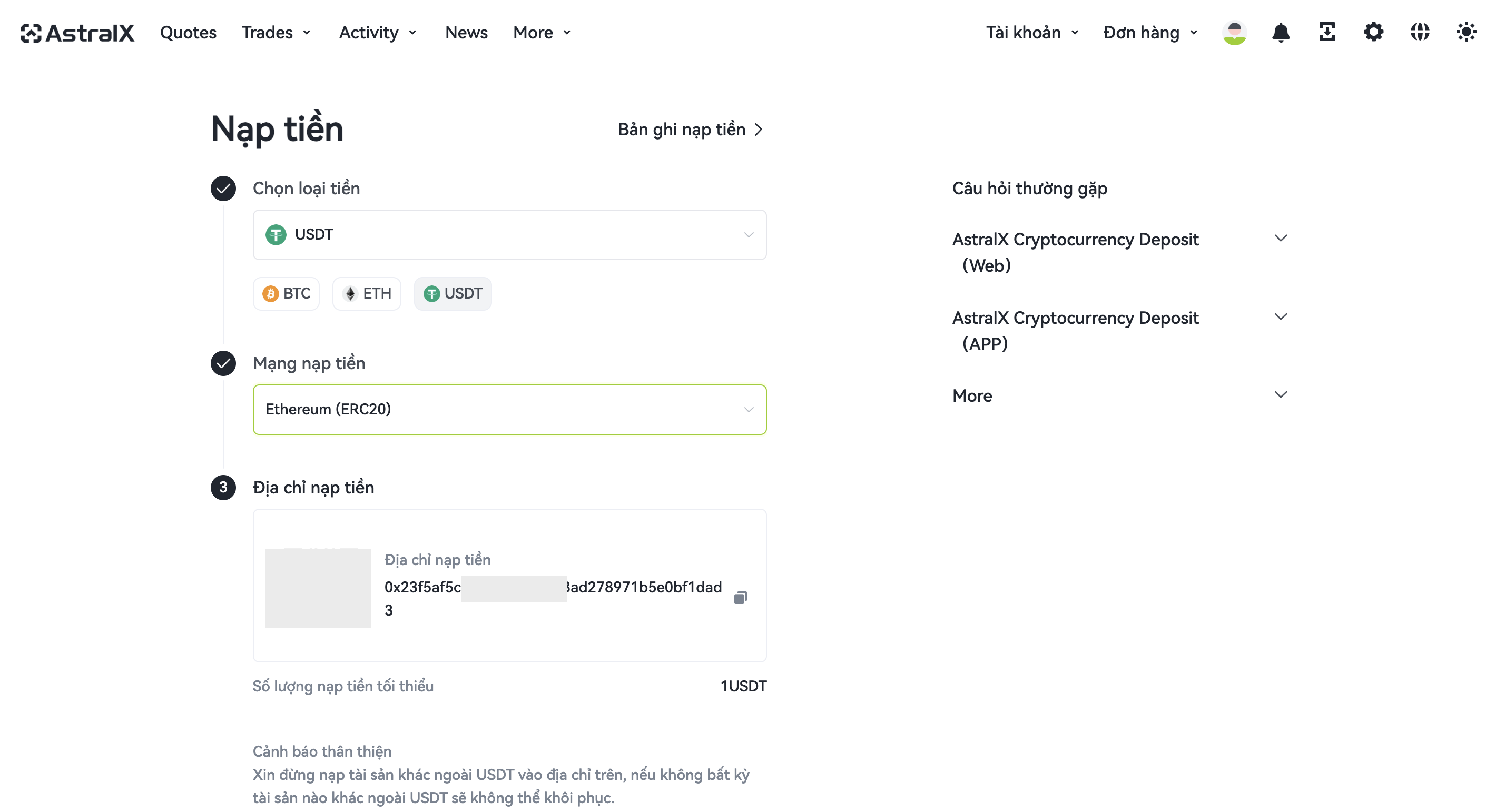Toggle light theme sun icon

1467,33
